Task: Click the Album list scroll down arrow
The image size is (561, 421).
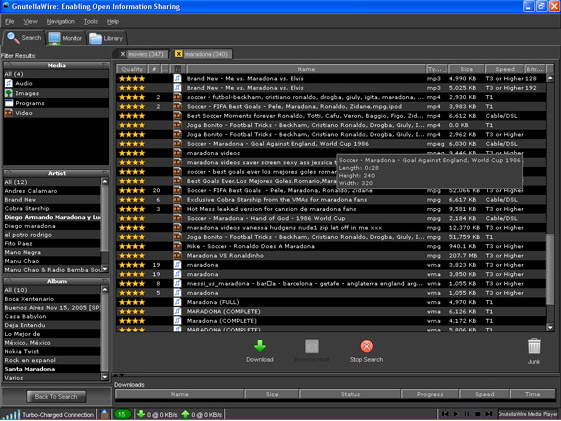Action: point(104,377)
